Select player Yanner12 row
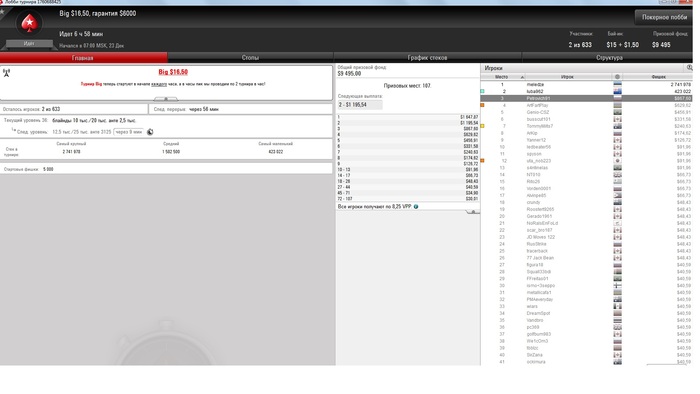700x394 pixels. [x=586, y=140]
